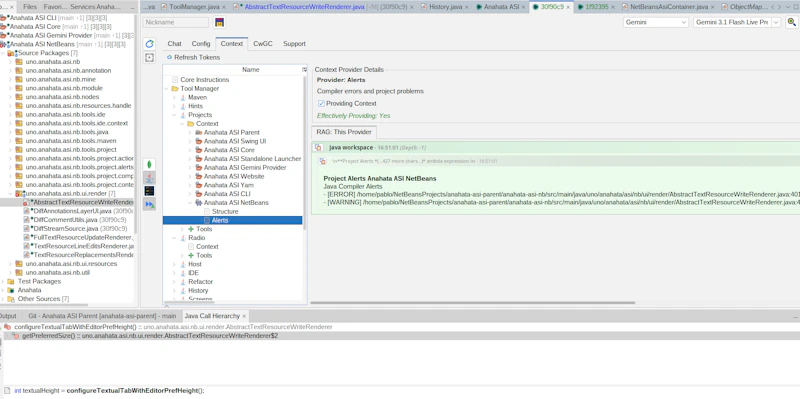Select the uno.anahata.asi.nb.tools.maven package
Screen dimensions: 800x399
point(71,141)
